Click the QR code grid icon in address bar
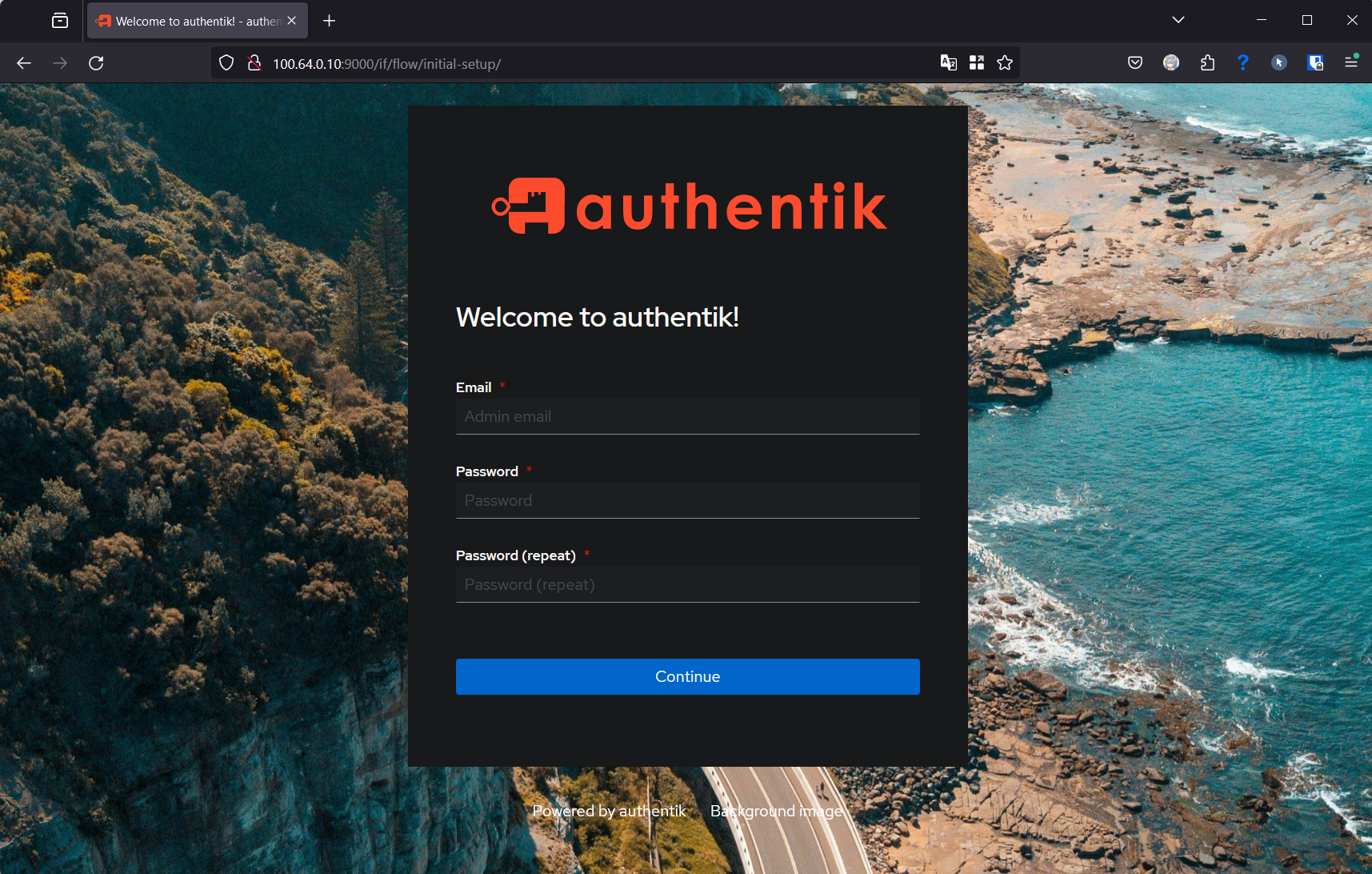This screenshot has height=874, width=1372. pyautogui.click(x=977, y=63)
